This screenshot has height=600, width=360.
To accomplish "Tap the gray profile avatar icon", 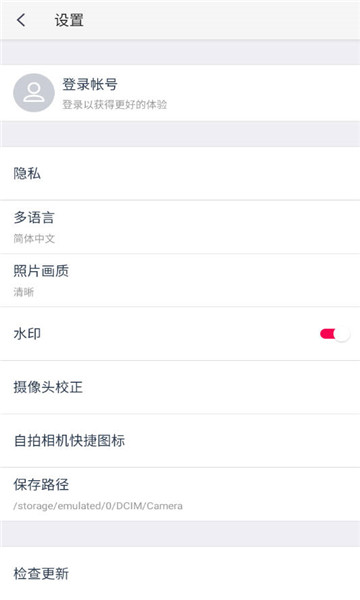I will [34, 93].
